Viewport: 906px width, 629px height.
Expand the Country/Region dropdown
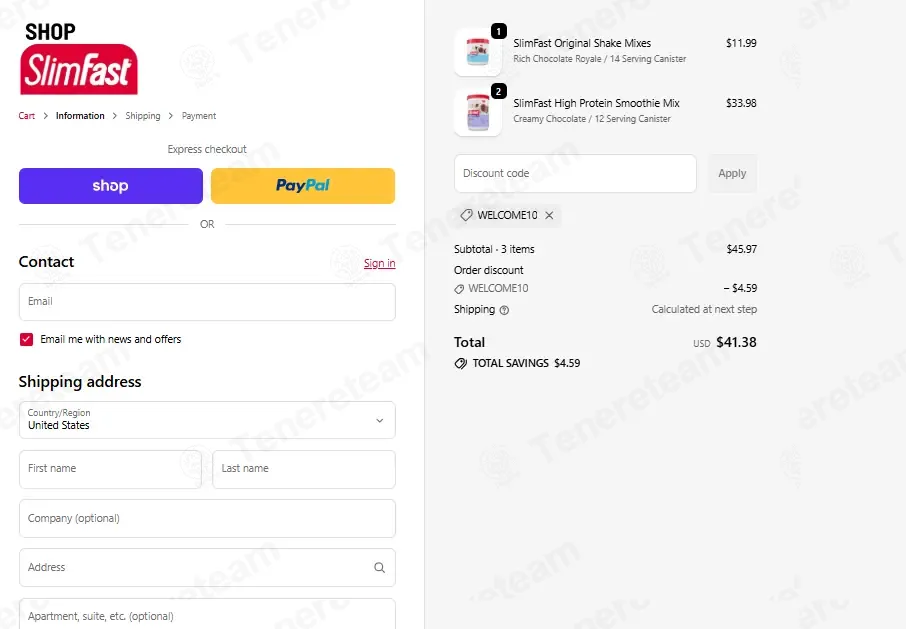pos(207,420)
